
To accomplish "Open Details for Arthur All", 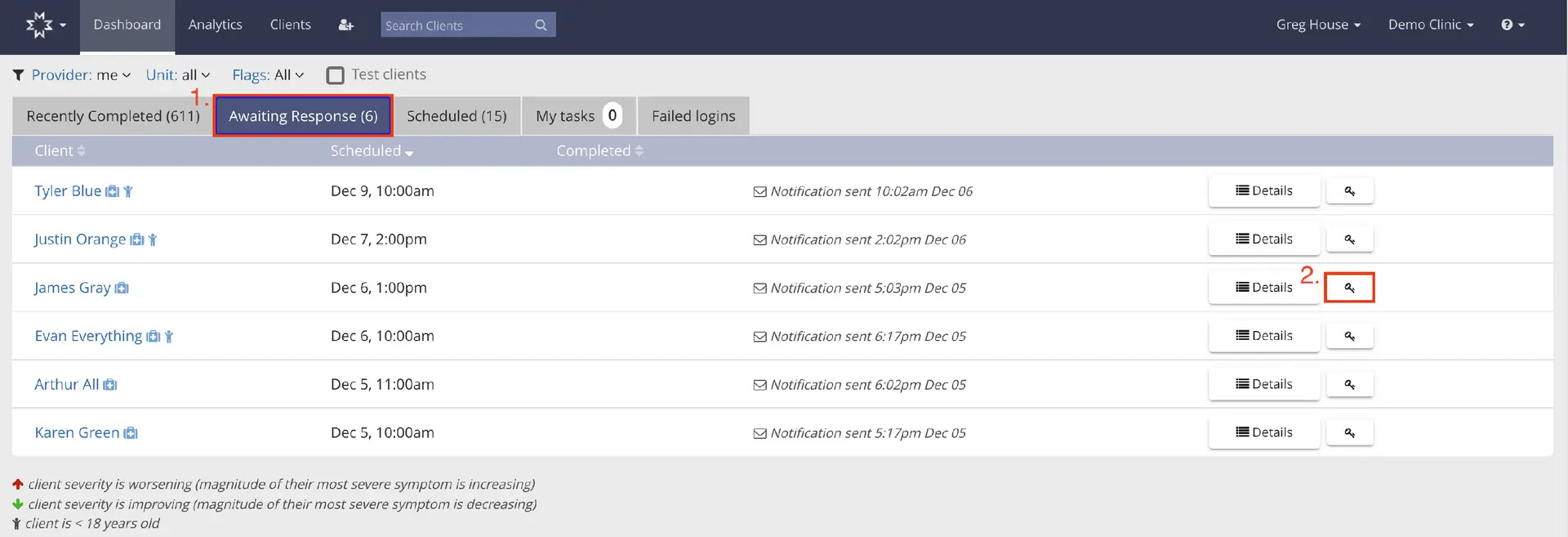I will click(1263, 384).
